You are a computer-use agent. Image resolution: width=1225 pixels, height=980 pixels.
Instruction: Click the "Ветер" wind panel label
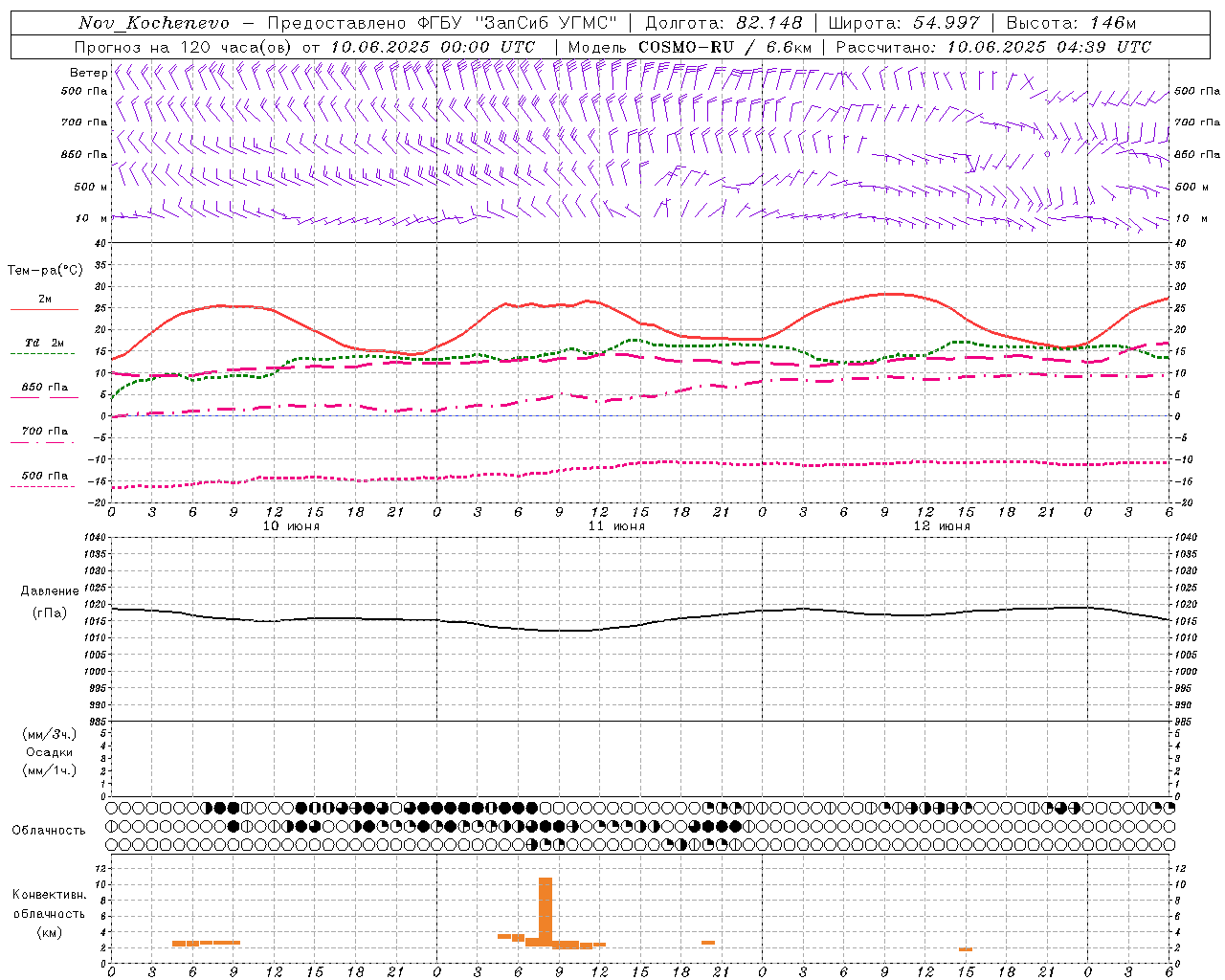pos(88,73)
